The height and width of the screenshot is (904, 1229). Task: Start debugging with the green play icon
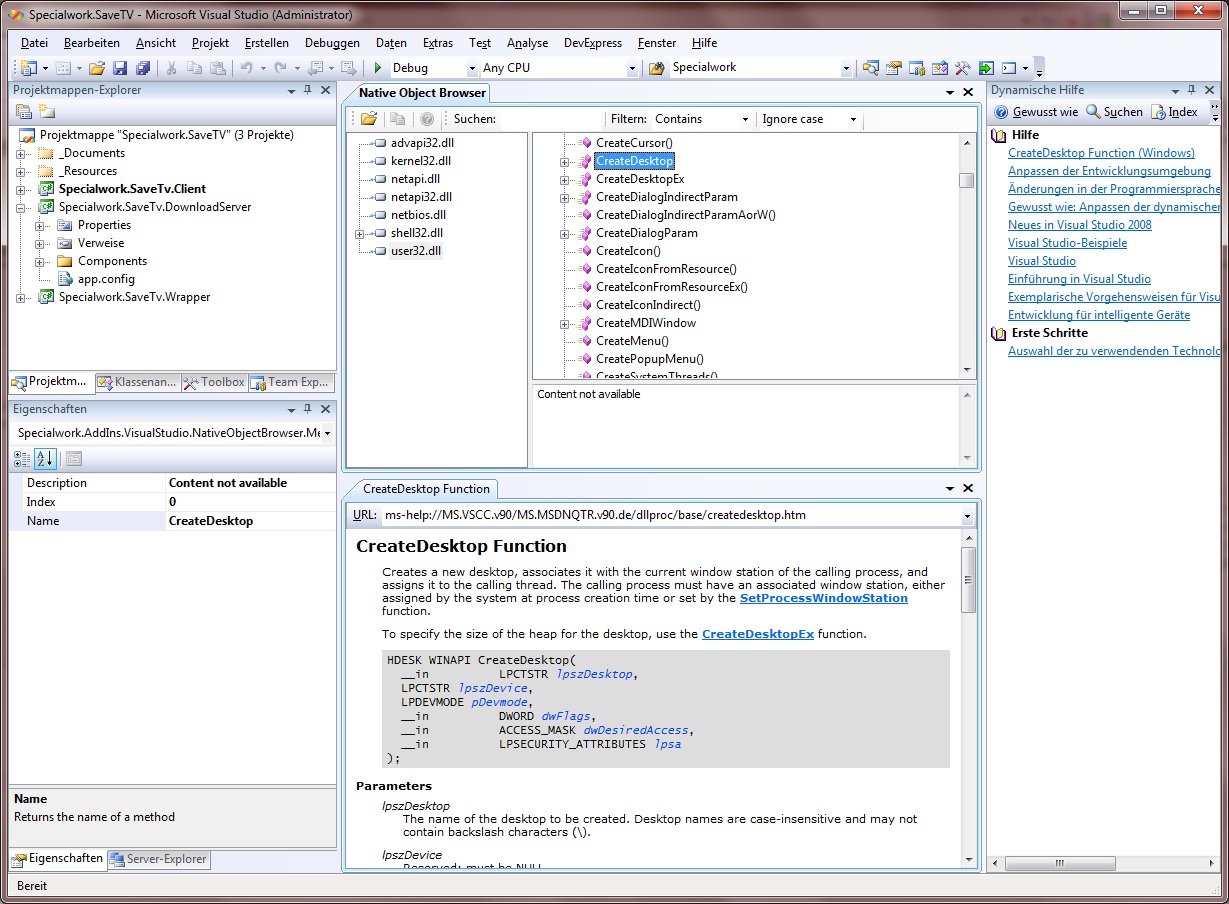[x=378, y=68]
